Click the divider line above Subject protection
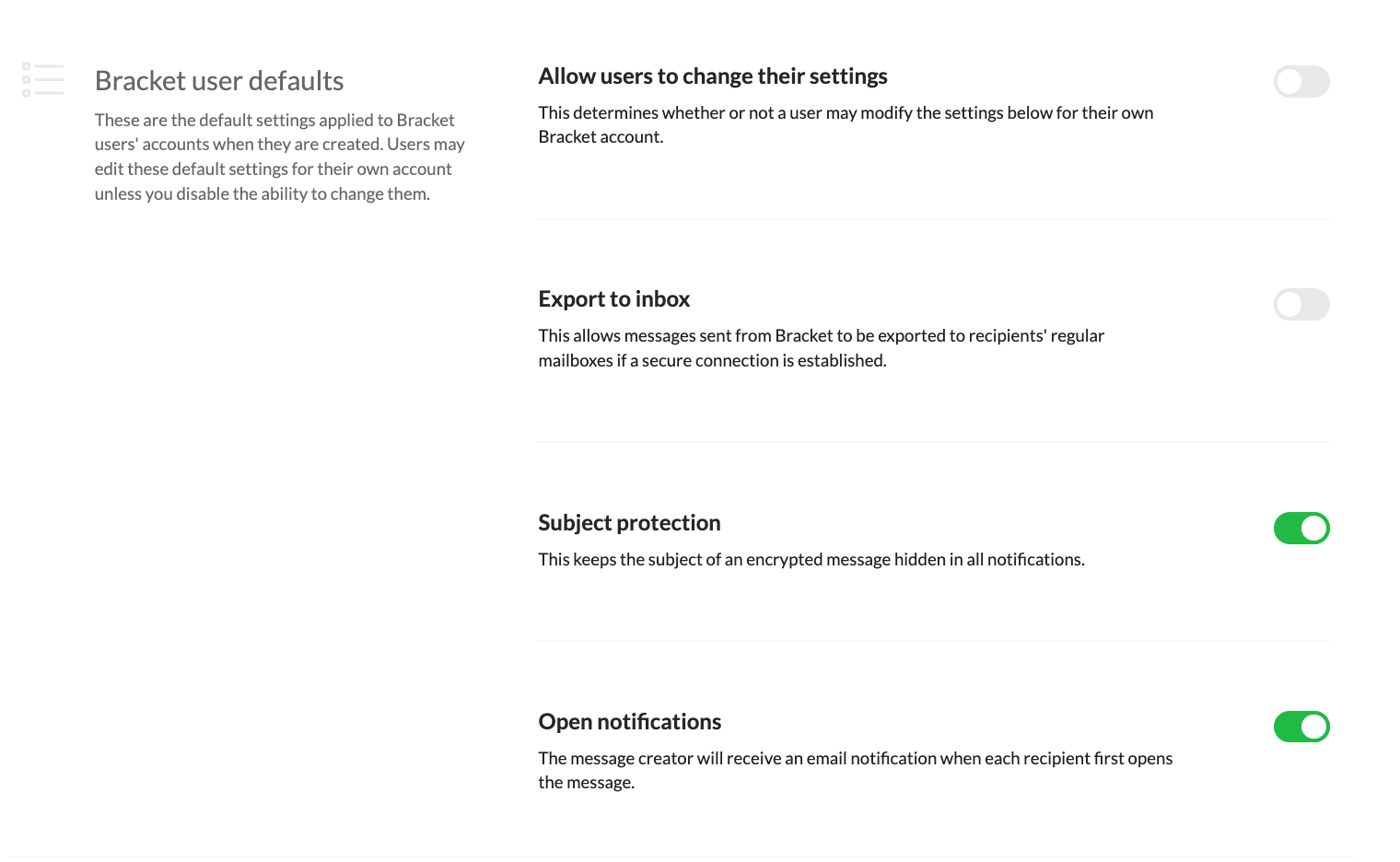The image size is (1400, 862). point(932,442)
